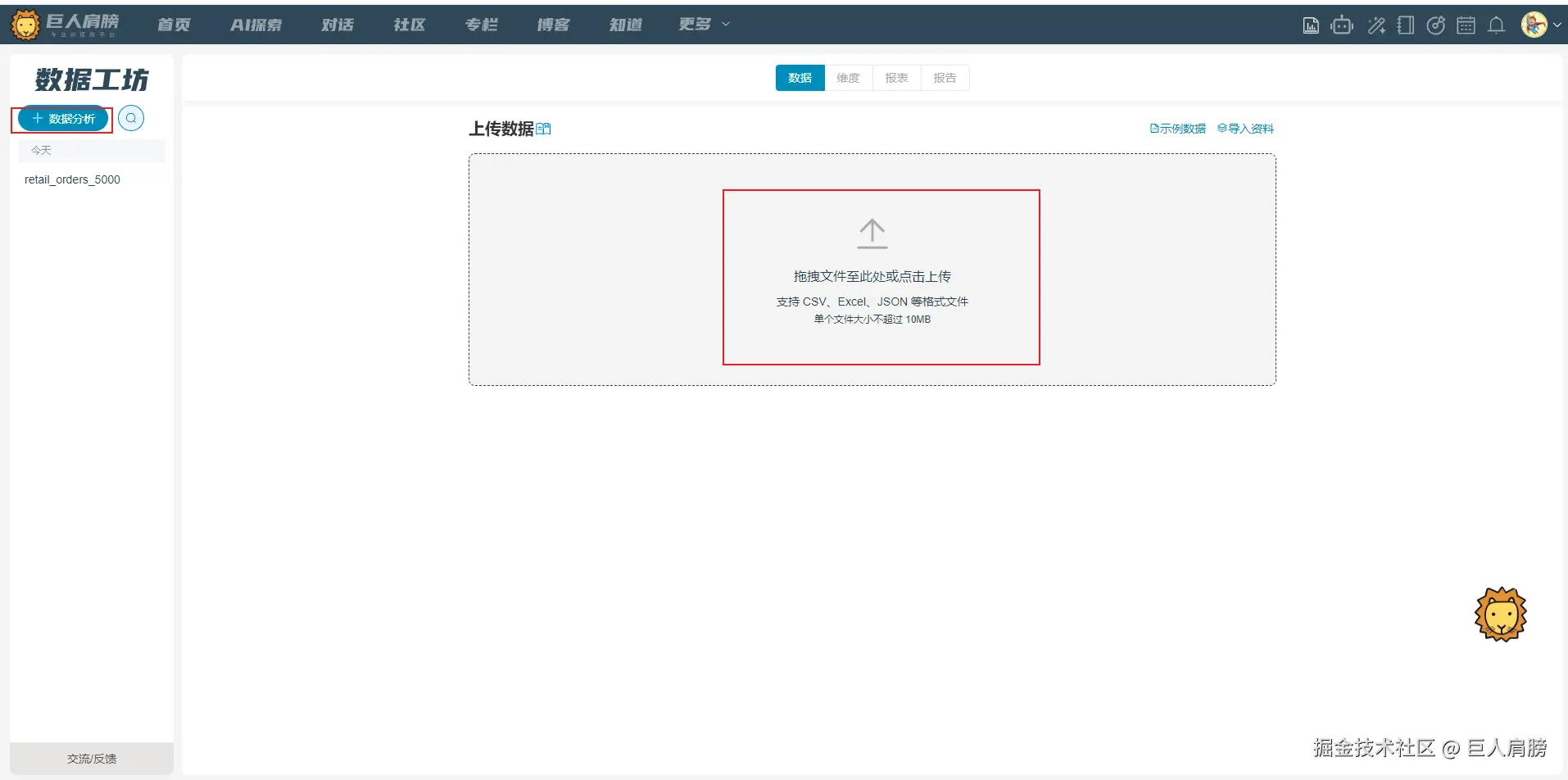1568x780 pixels.
Task: Expand the 更多 navigation dropdown
Action: click(x=704, y=25)
